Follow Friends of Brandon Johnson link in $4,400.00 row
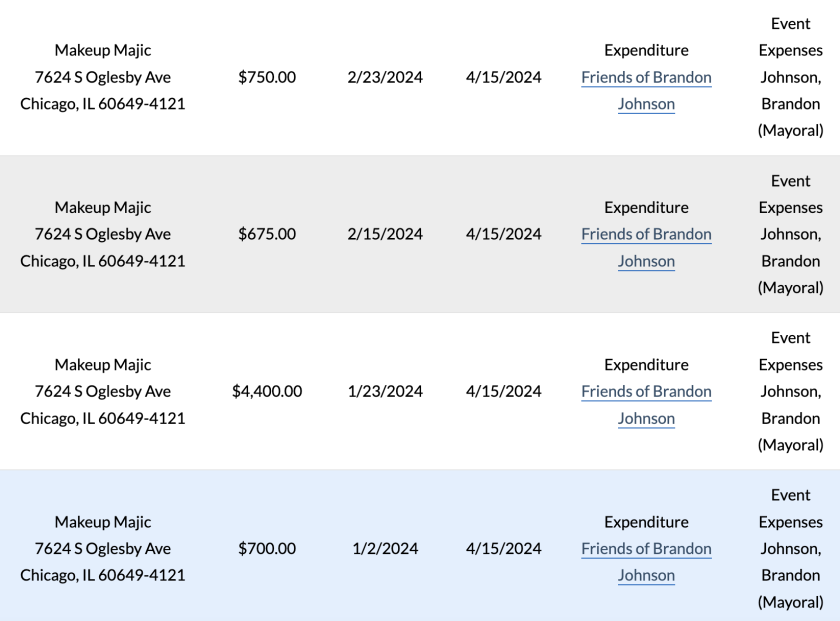The image size is (840, 621). [646, 392]
